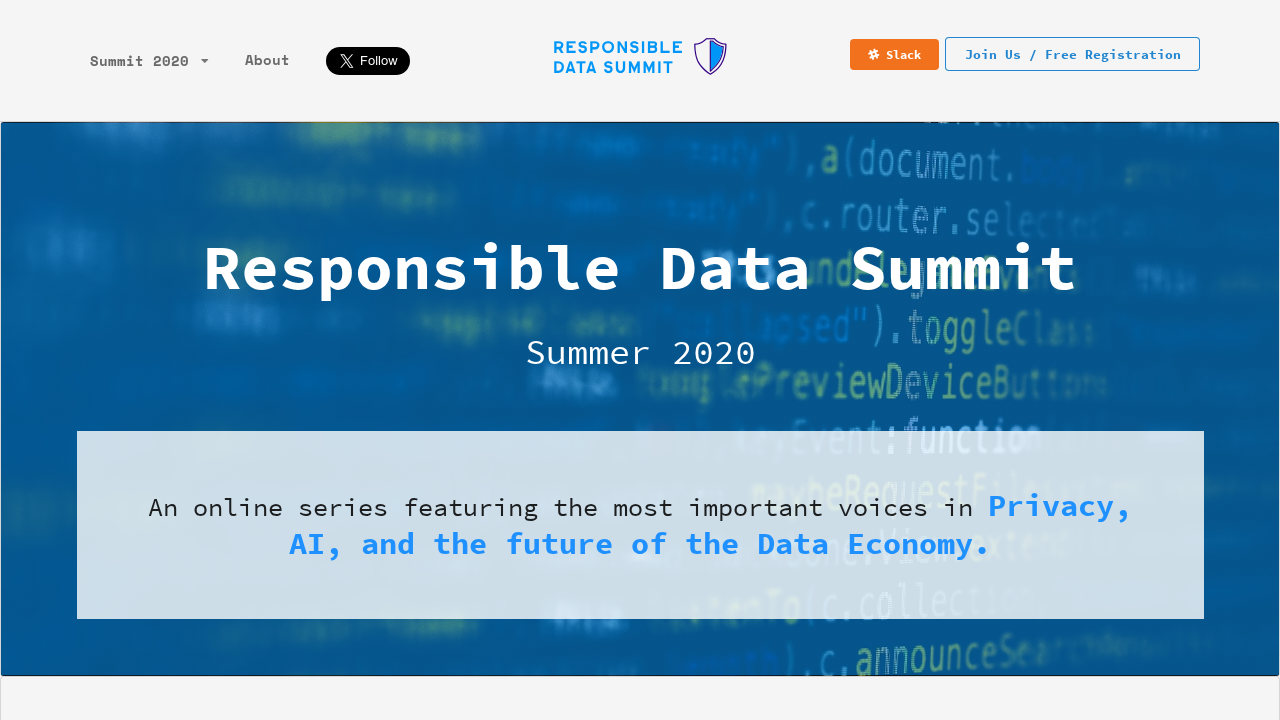Select the dropdown caret next to Summit 2020

pos(205,61)
